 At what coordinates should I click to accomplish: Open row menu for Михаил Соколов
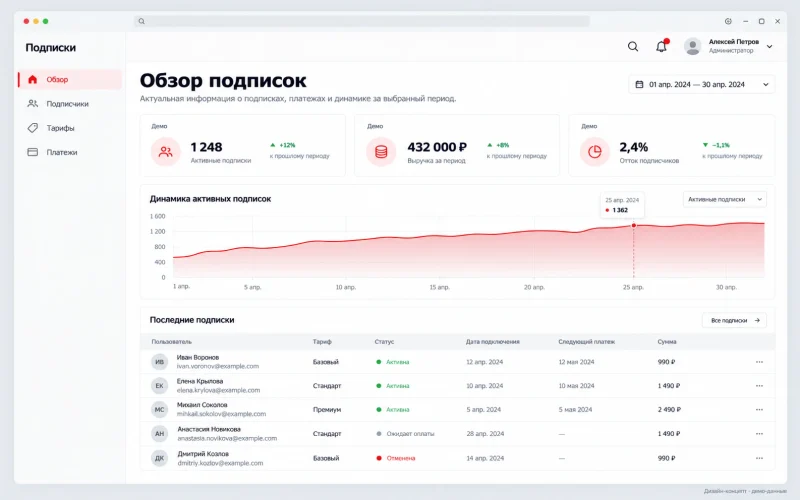point(759,410)
